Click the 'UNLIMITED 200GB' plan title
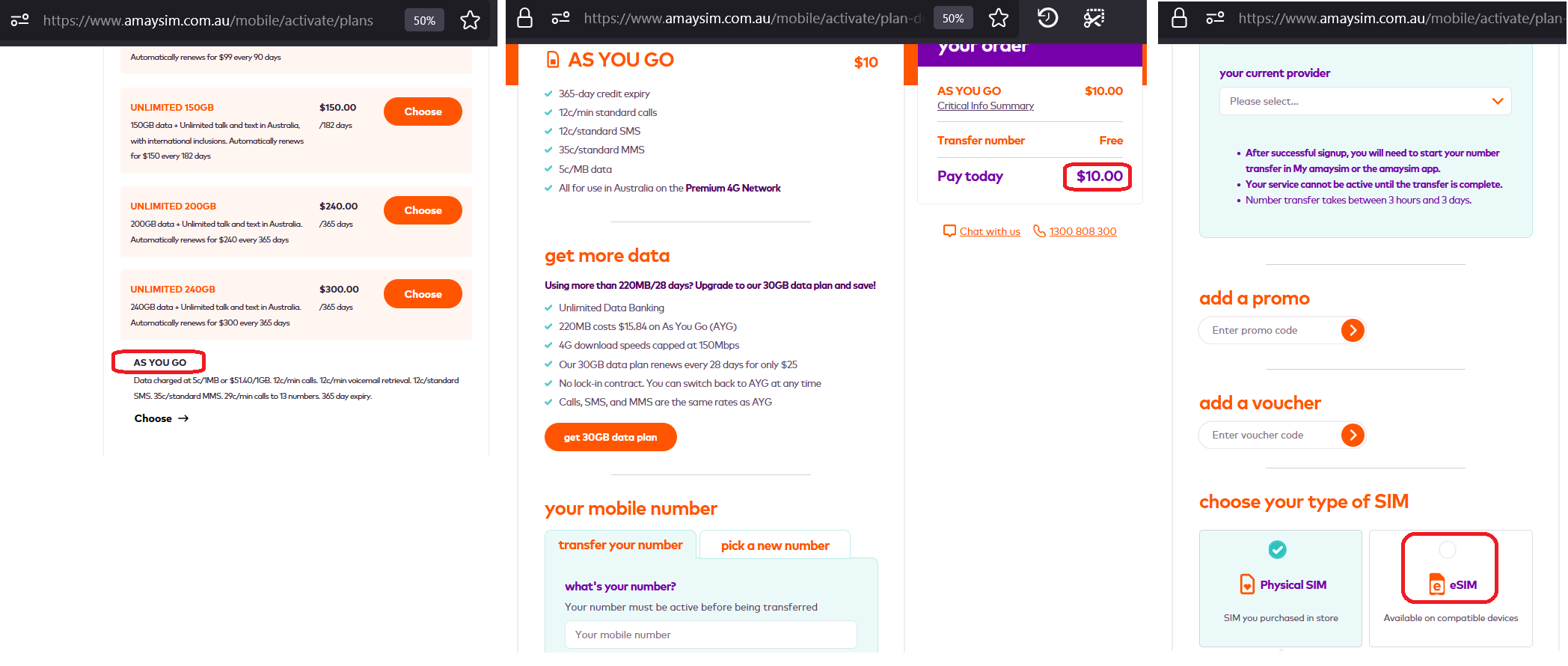Image resolution: width=1568 pixels, height=666 pixels. (x=173, y=207)
